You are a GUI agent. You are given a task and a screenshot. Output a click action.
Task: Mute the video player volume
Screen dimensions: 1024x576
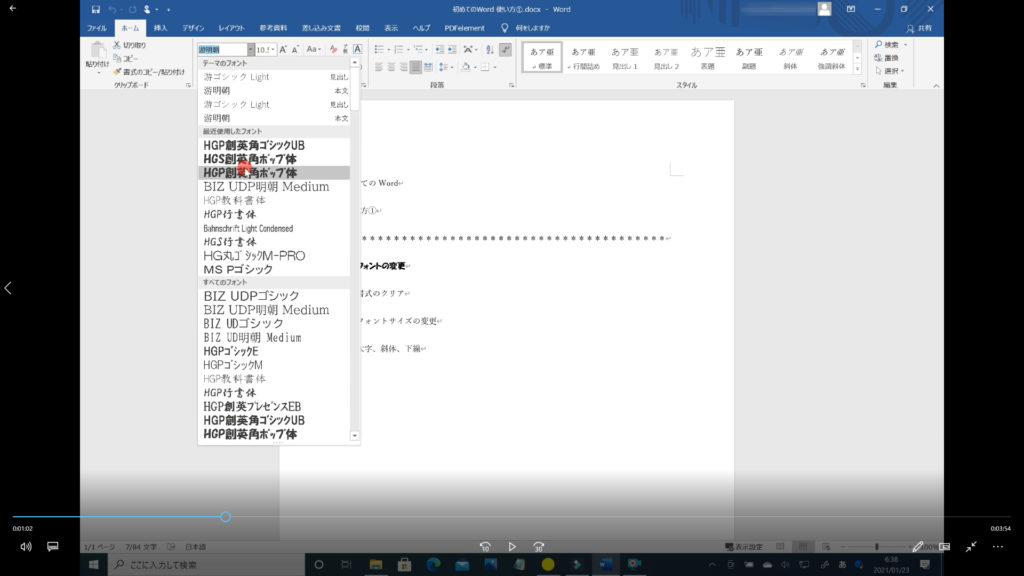point(26,547)
